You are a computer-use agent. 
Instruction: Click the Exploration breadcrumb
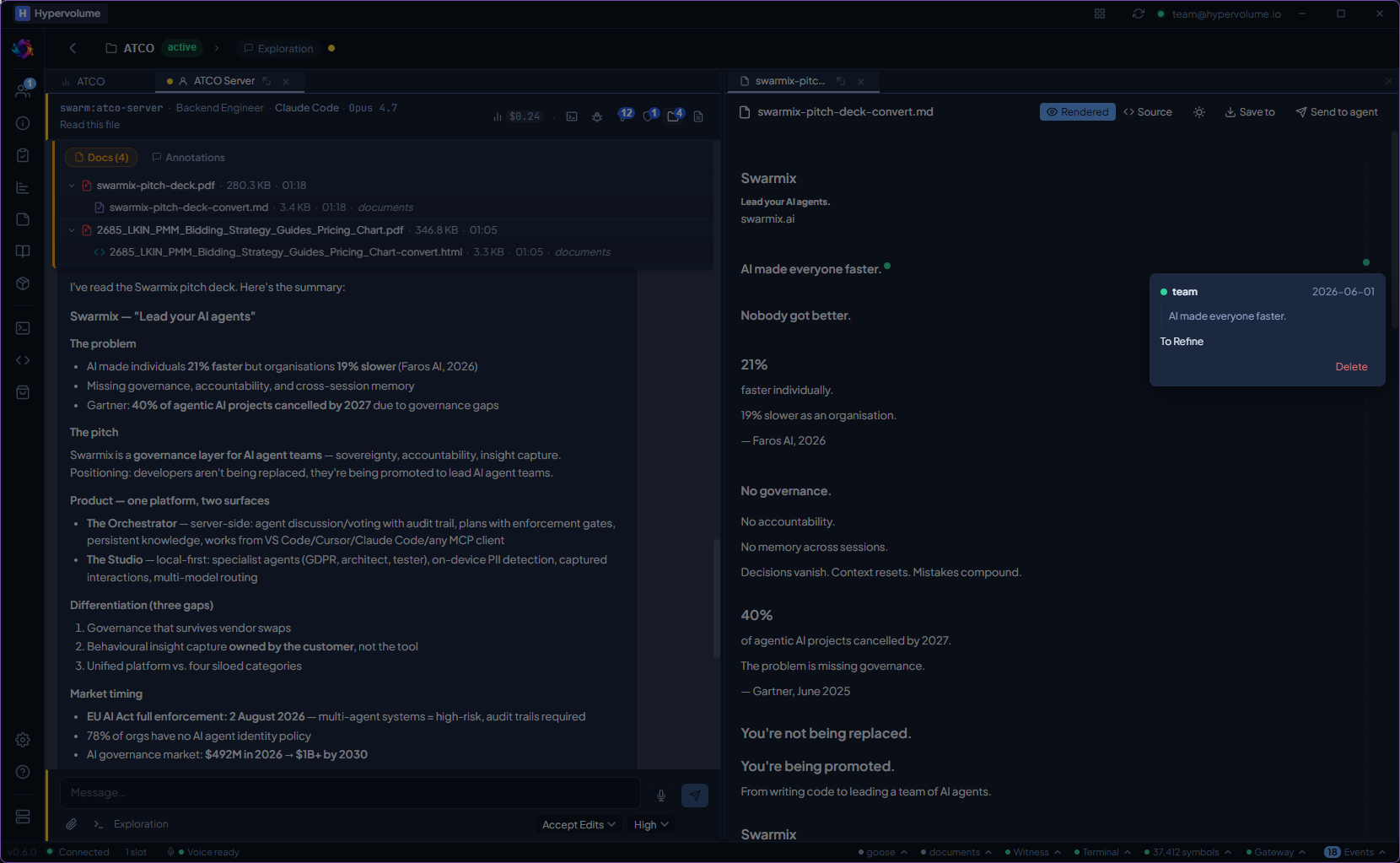(x=278, y=48)
